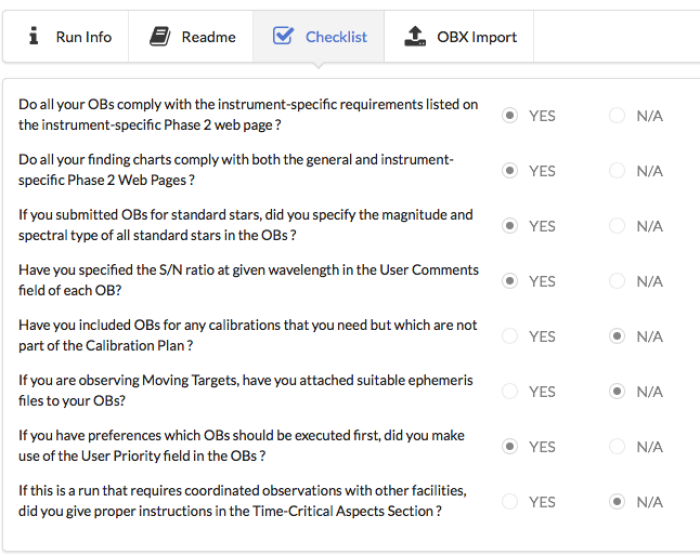Screen dimensions: 700x555
Task: Mark N/A for standard stars magnitude question
Action: pyautogui.click(x=617, y=226)
